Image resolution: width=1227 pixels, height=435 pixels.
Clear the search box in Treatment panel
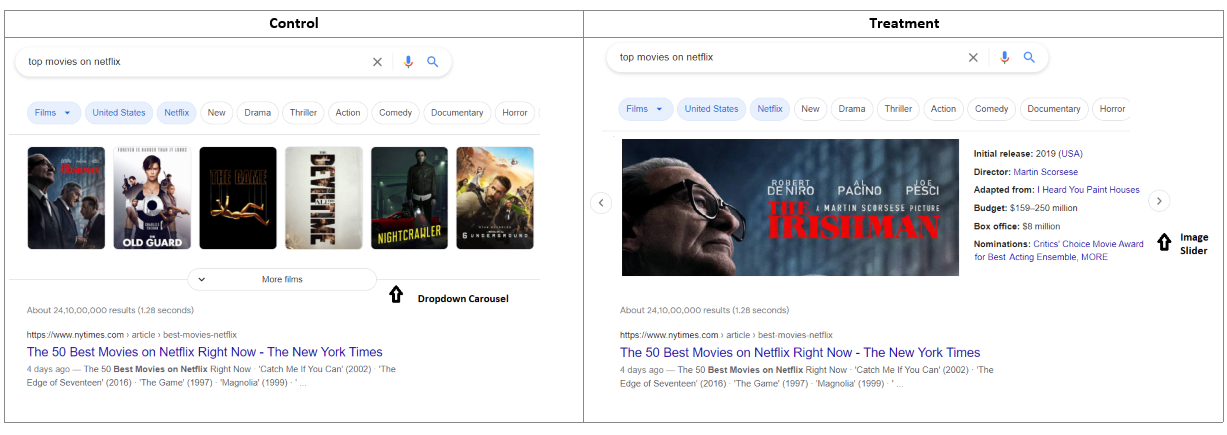coord(973,57)
